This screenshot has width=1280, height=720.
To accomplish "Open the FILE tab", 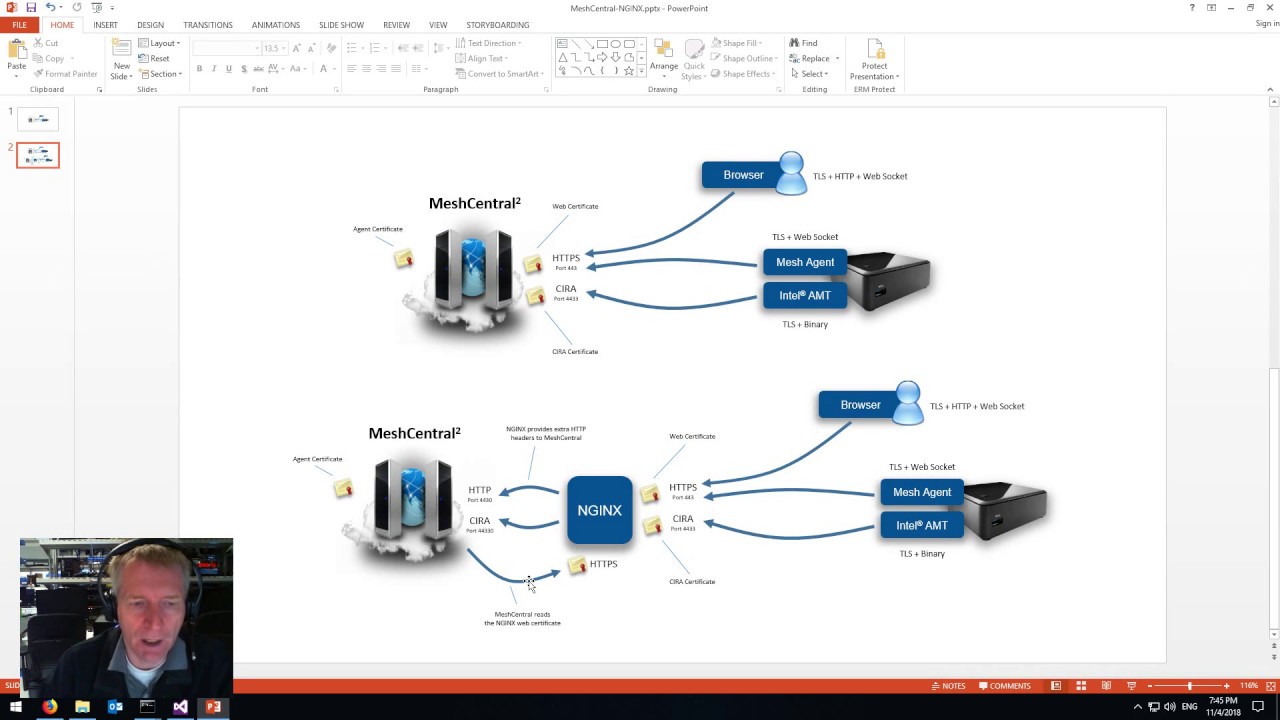I will click(20, 25).
